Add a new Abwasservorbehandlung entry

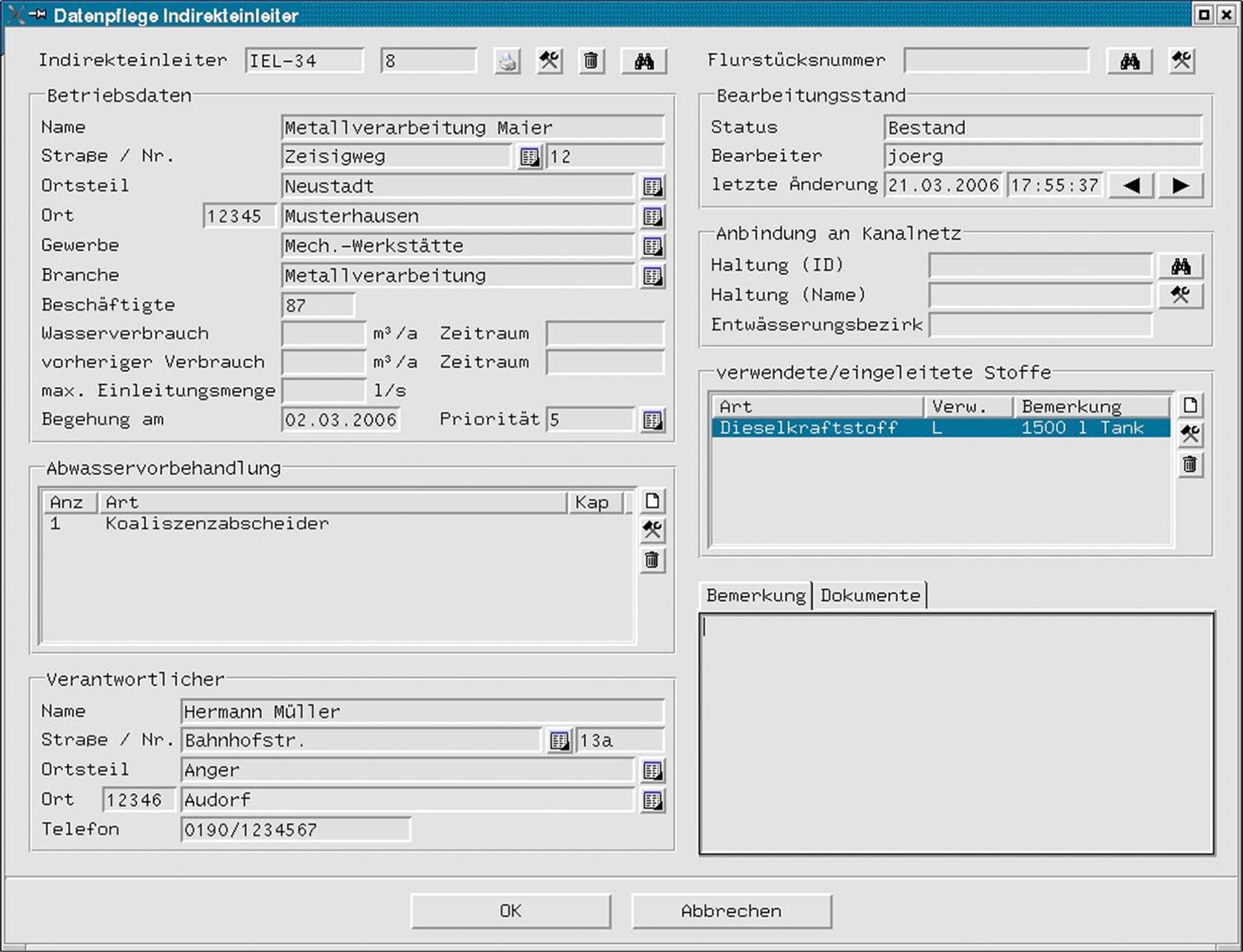pyautogui.click(x=652, y=501)
